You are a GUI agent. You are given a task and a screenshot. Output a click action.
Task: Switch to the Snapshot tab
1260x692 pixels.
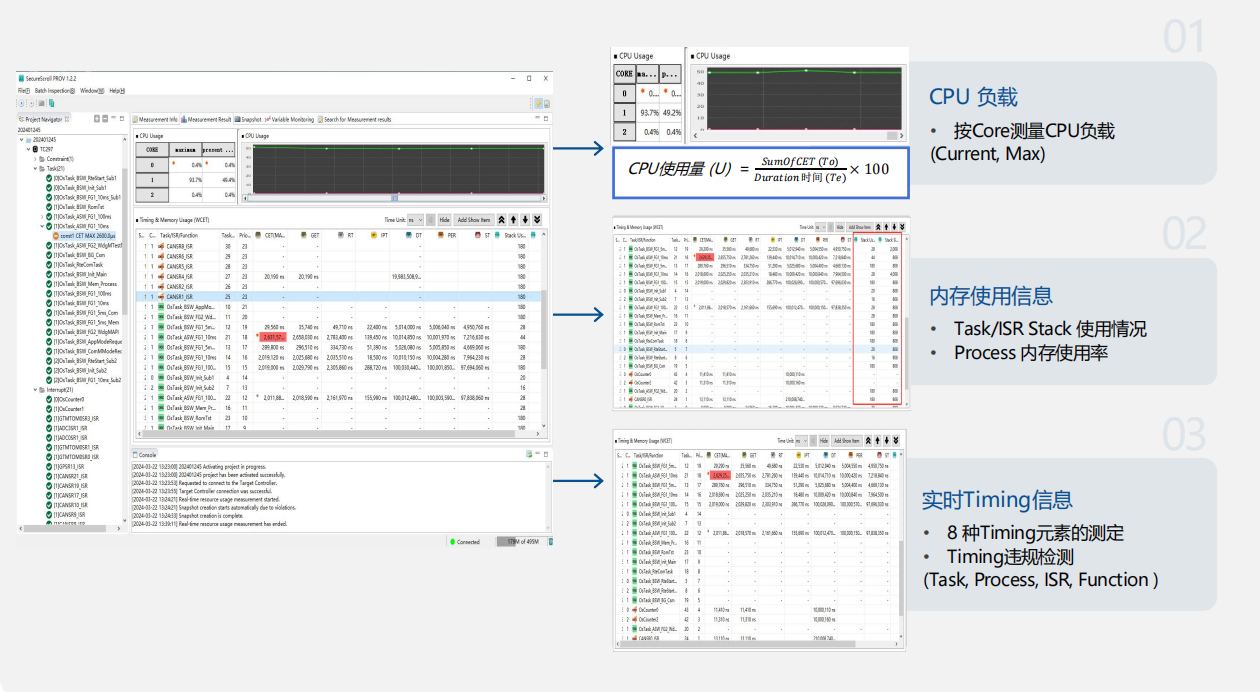(250, 119)
